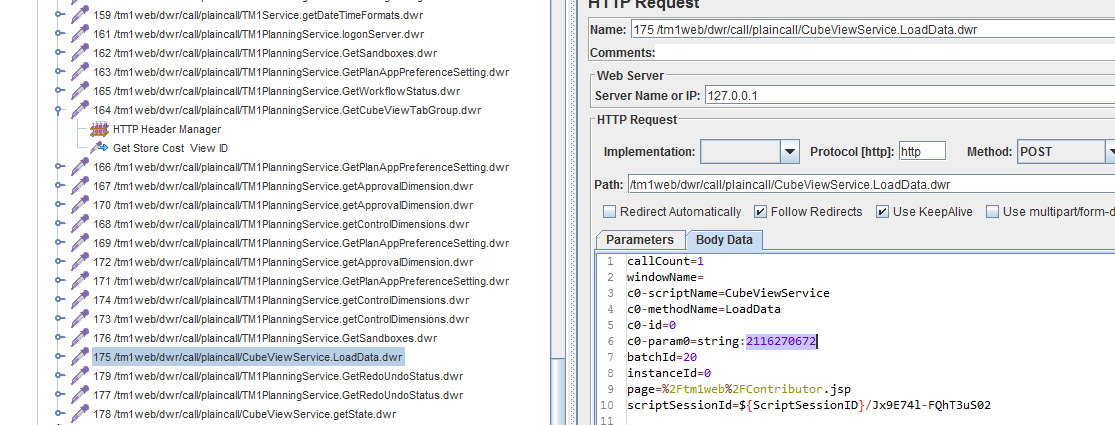Screen dimensions: 1115x425
Task: Click sampler icon of 163 GetPlanAppPreferenceSetting.dwr
Action: [x=80, y=72]
